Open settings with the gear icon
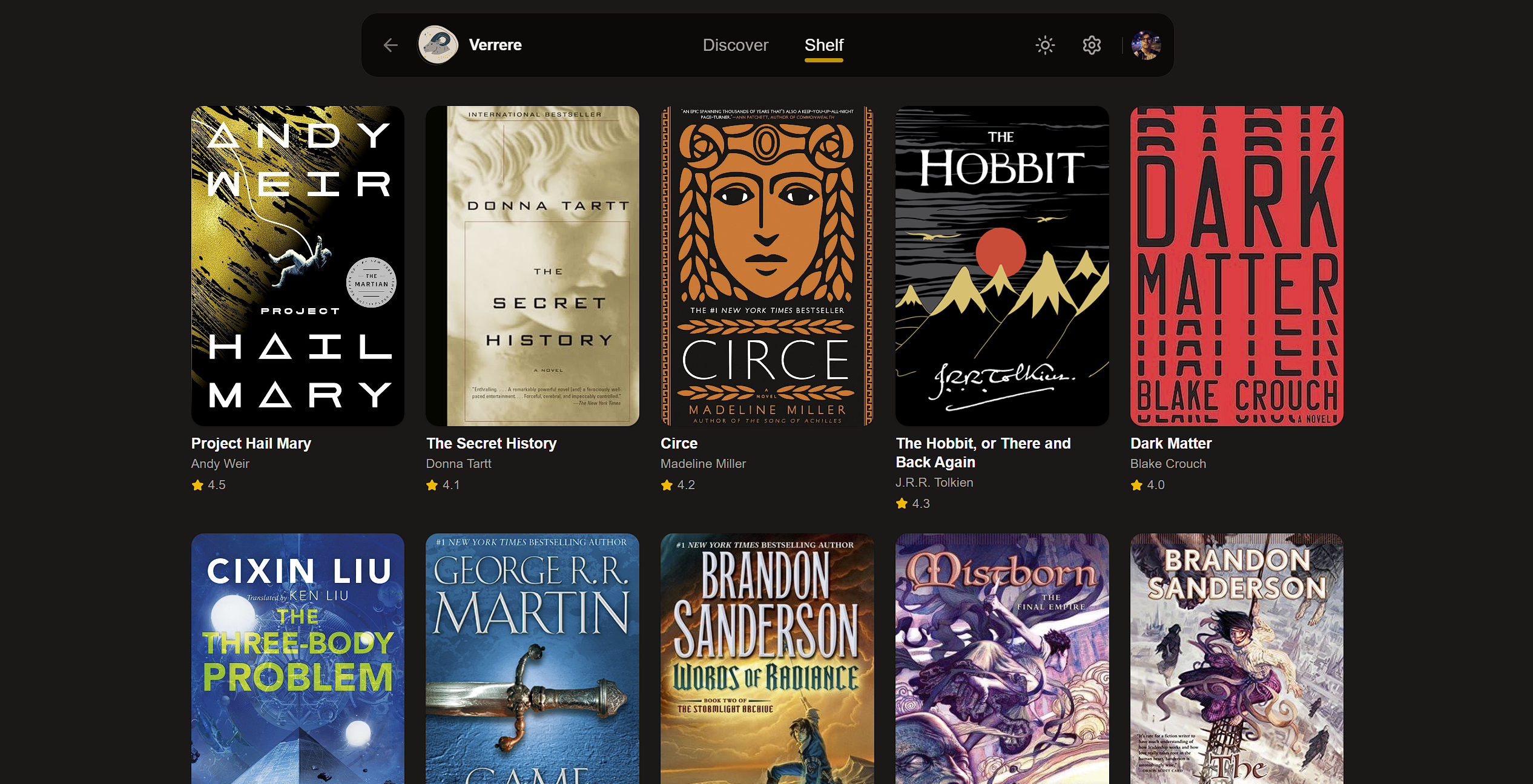 (1092, 45)
